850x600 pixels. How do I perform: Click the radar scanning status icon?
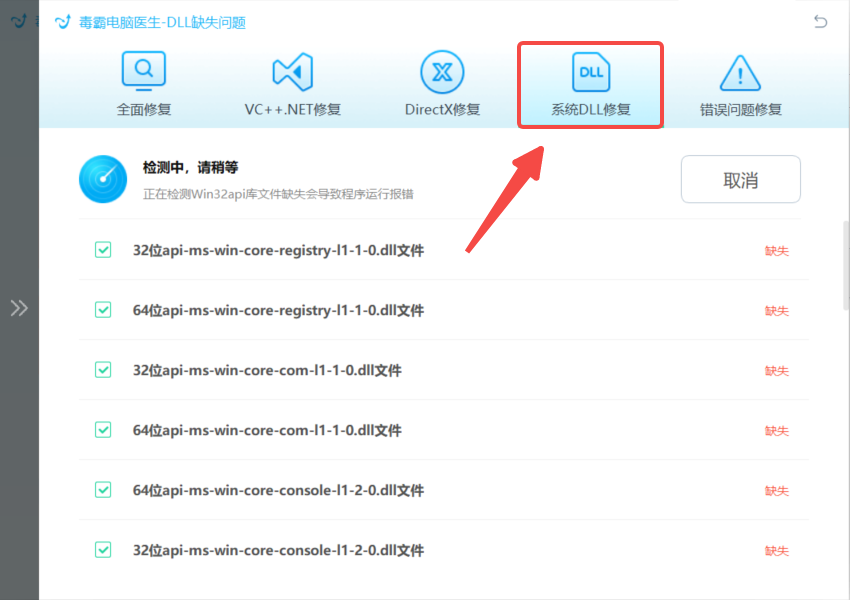point(103,179)
